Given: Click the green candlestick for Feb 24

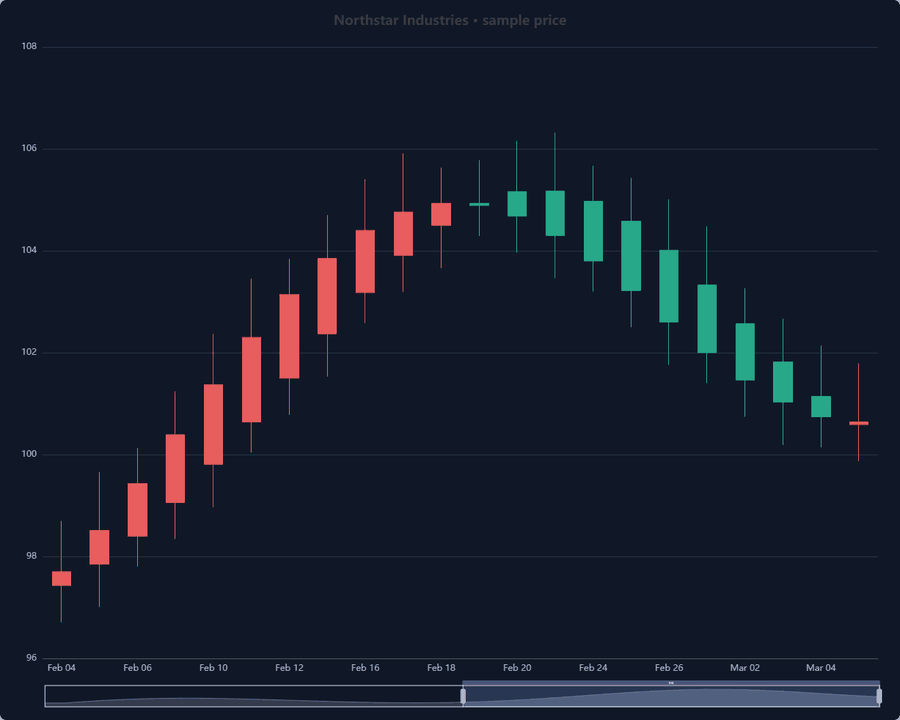Looking at the screenshot, I should click(x=593, y=231).
